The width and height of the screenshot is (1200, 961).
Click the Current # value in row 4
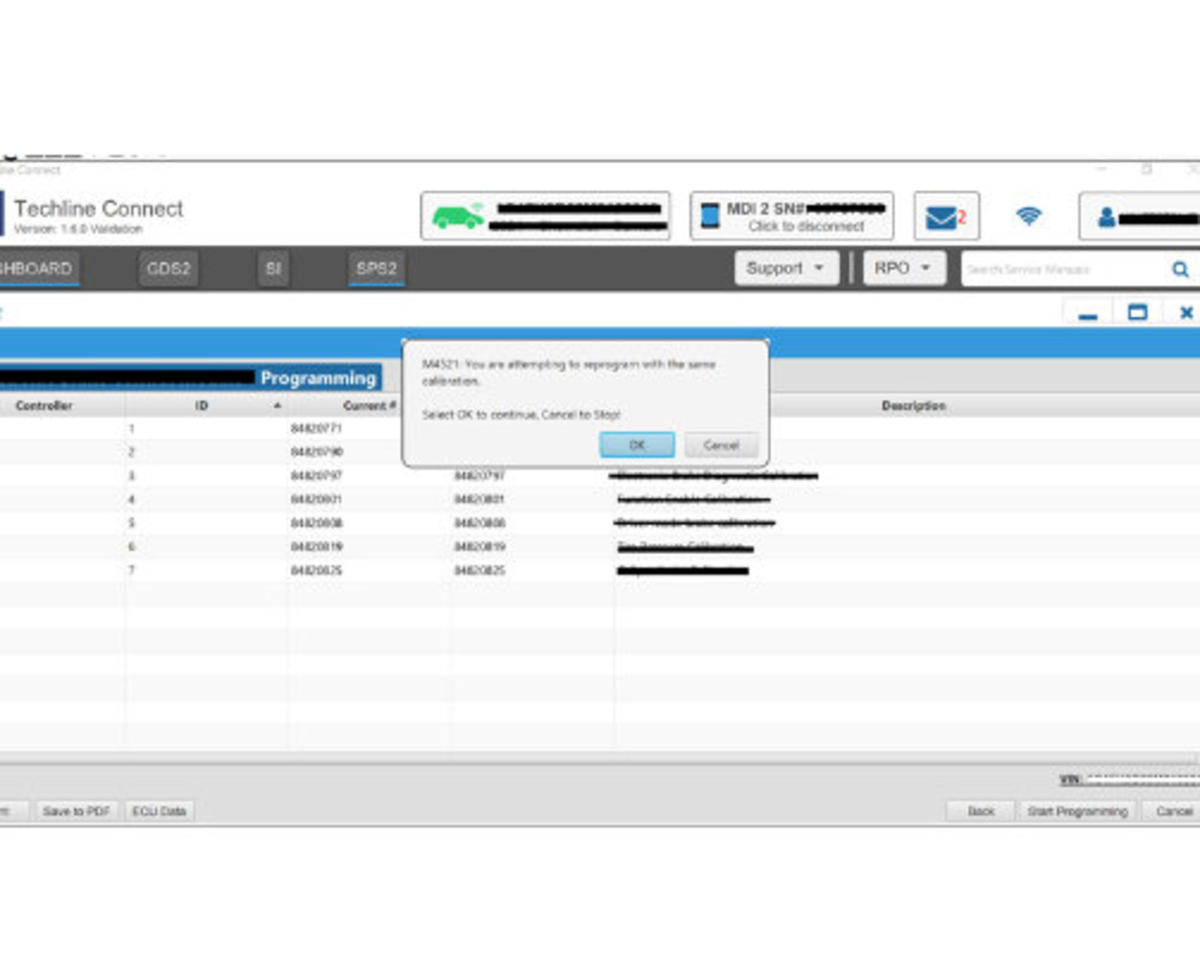click(x=316, y=499)
